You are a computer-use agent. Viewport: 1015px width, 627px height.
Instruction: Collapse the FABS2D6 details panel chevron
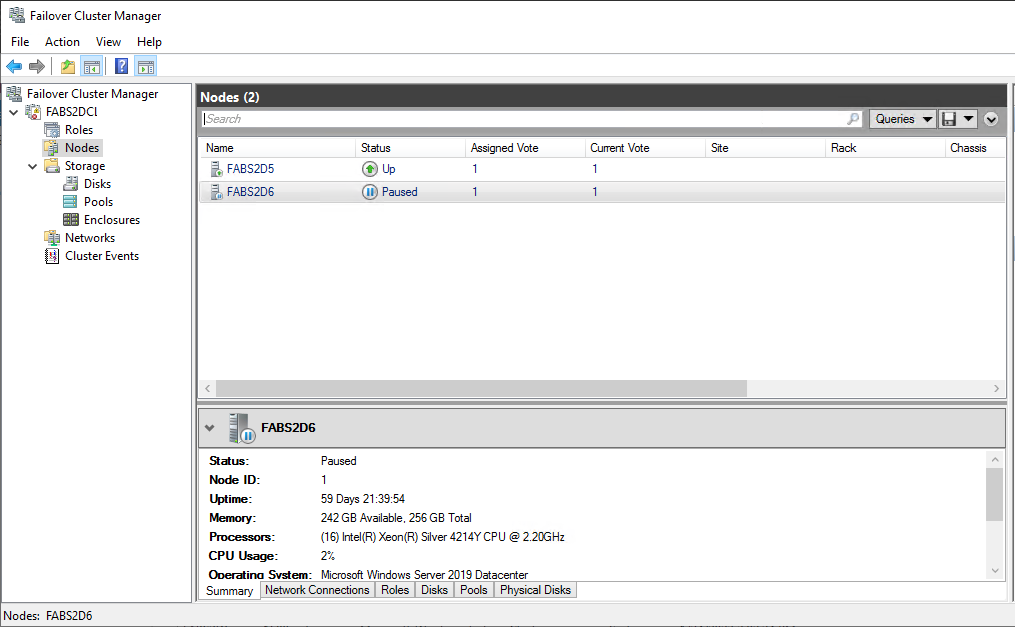coord(210,428)
